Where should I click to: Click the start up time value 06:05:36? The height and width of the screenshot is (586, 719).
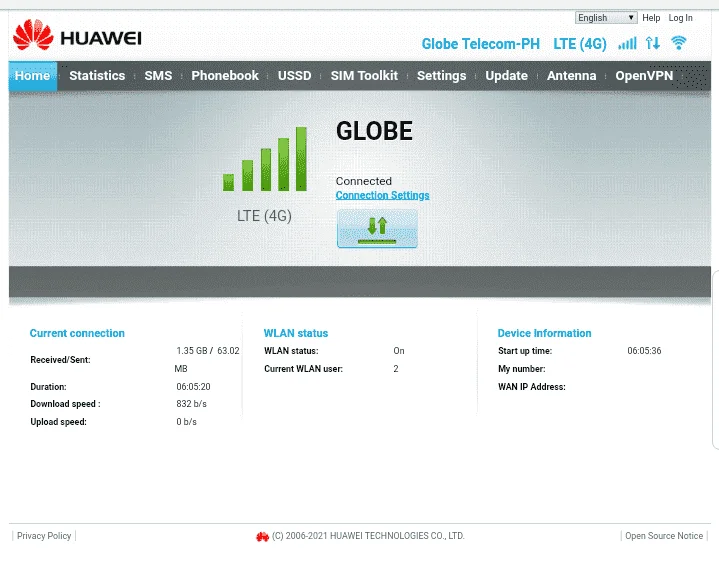[644, 351]
